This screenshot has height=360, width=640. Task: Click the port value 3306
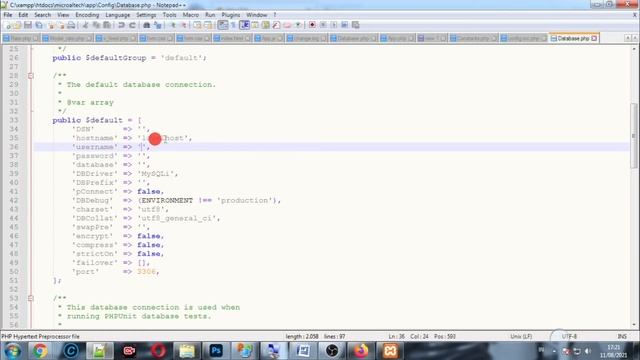pos(146,272)
